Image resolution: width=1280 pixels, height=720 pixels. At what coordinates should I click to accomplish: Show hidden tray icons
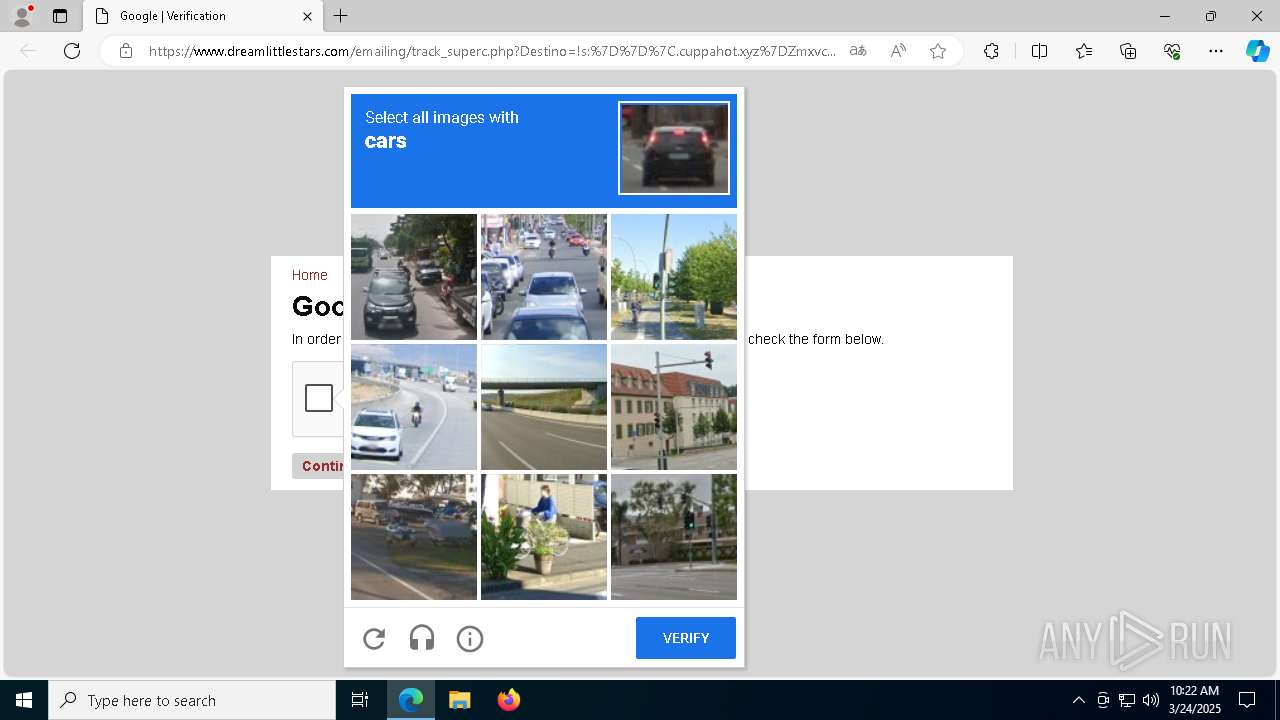tap(1078, 700)
